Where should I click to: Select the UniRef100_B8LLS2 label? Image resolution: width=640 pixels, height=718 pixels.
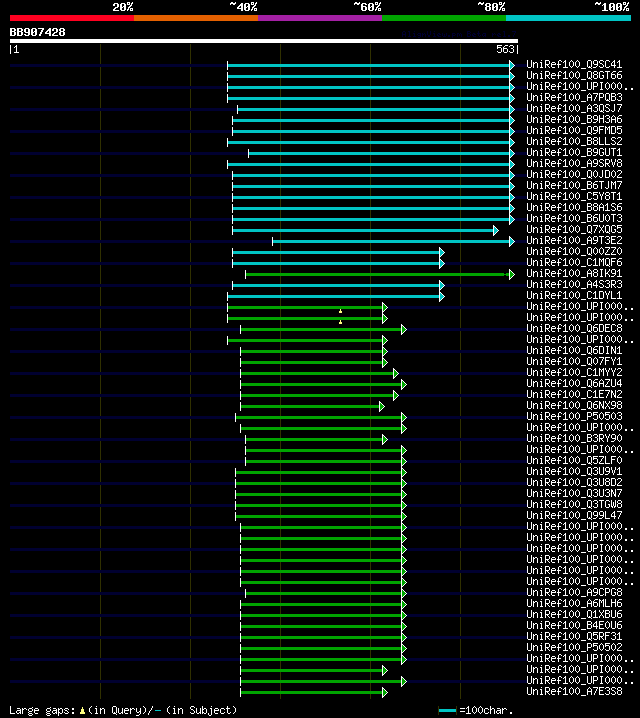(574, 141)
